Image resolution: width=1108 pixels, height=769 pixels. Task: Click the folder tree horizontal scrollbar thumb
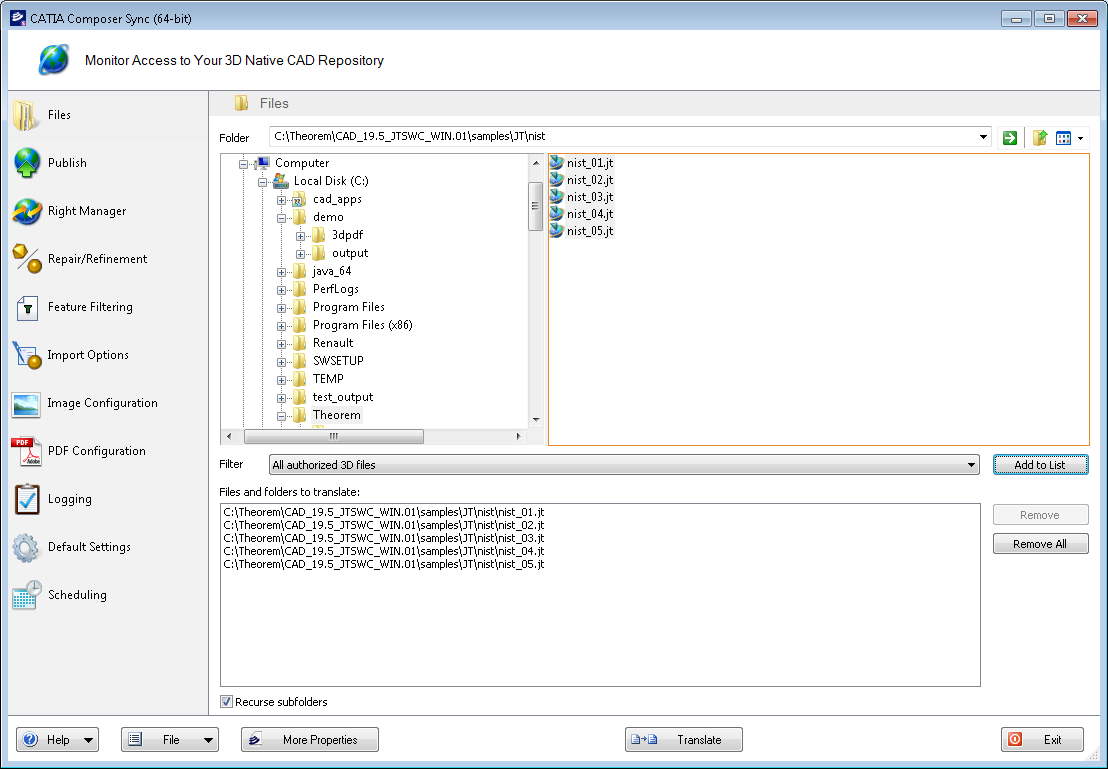[x=334, y=436]
